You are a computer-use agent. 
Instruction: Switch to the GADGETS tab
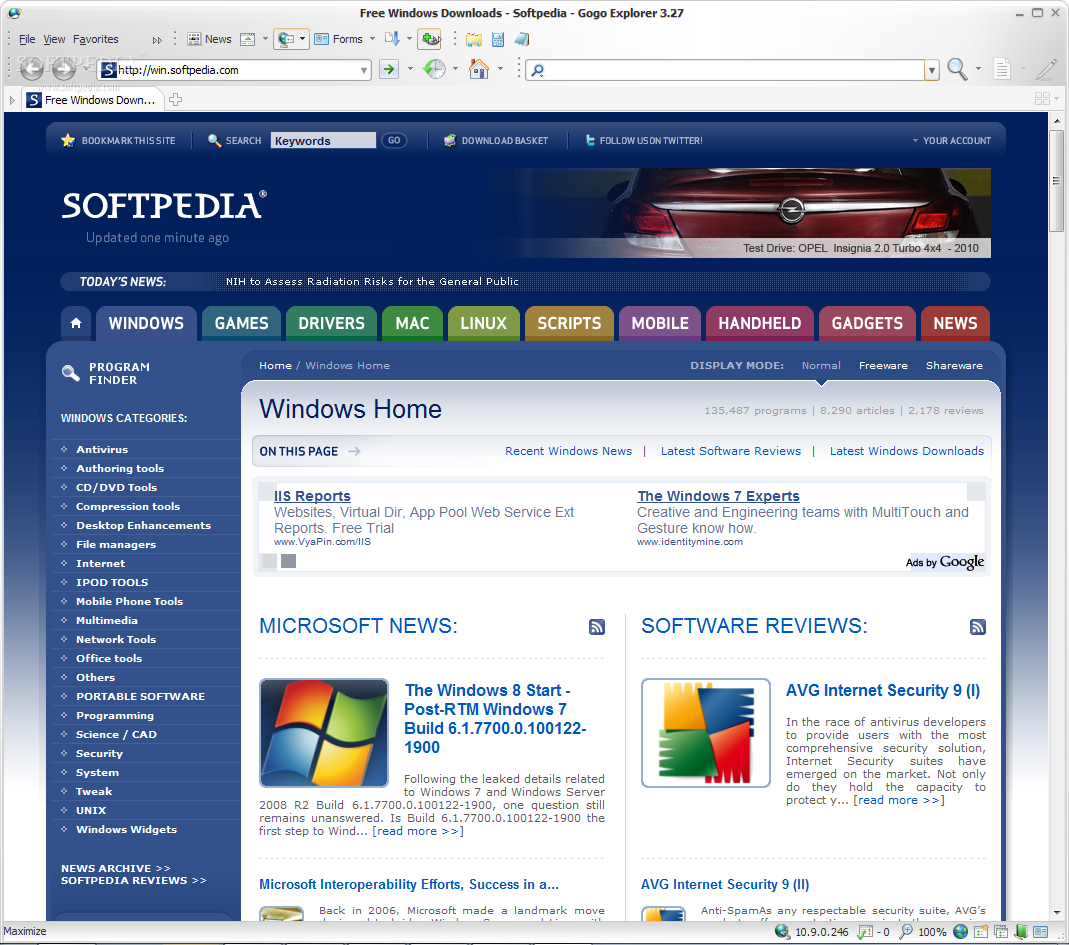pyautogui.click(x=867, y=323)
